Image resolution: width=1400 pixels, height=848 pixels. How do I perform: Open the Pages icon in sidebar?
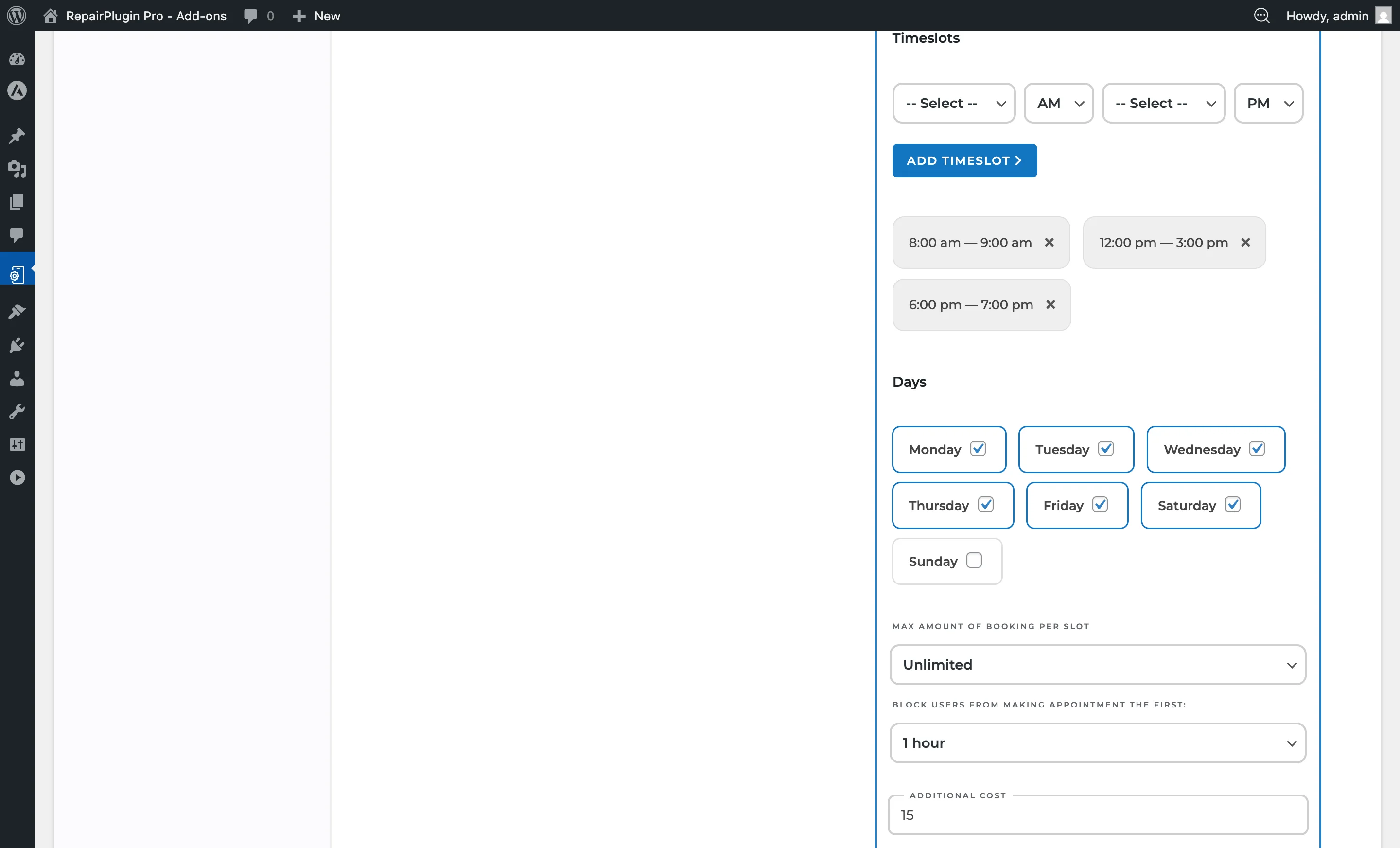17,202
